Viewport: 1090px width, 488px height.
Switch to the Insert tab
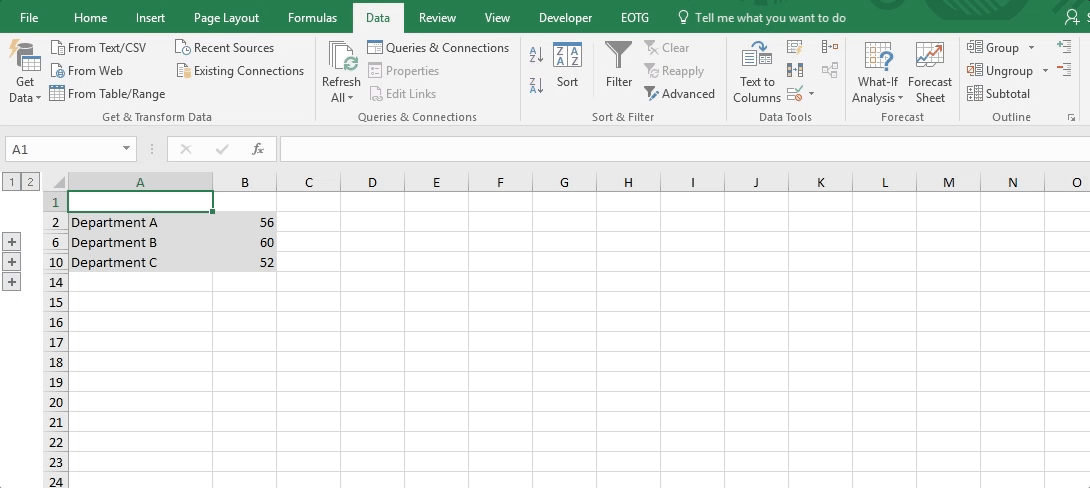150,18
